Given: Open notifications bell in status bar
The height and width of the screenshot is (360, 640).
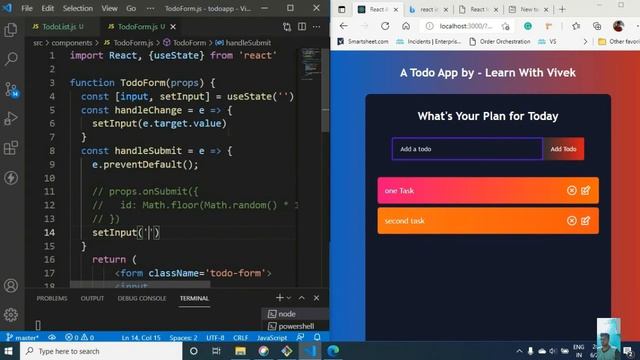Looking at the screenshot, I should point(317,338).
